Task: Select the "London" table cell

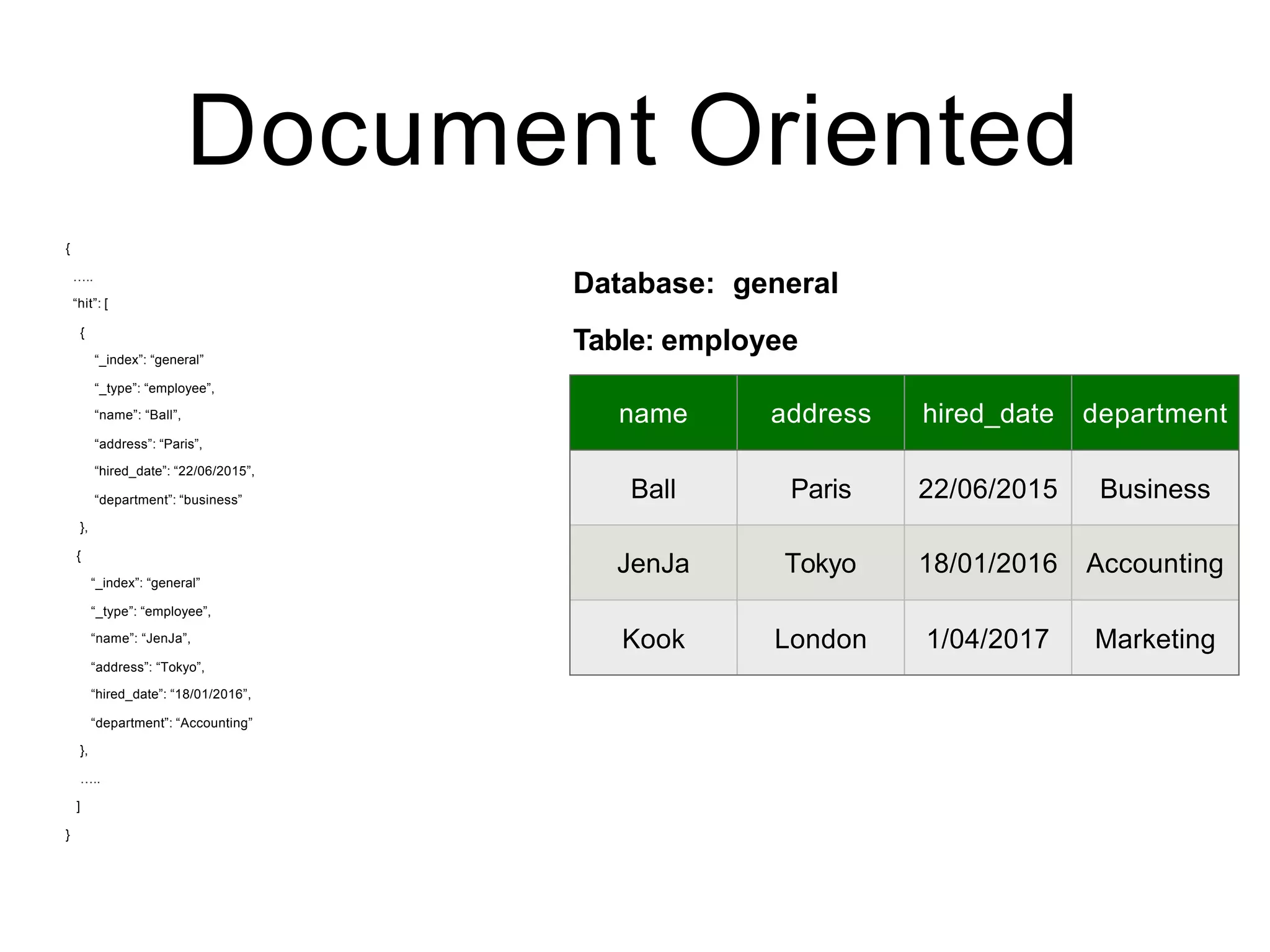Action: [820, 638]
